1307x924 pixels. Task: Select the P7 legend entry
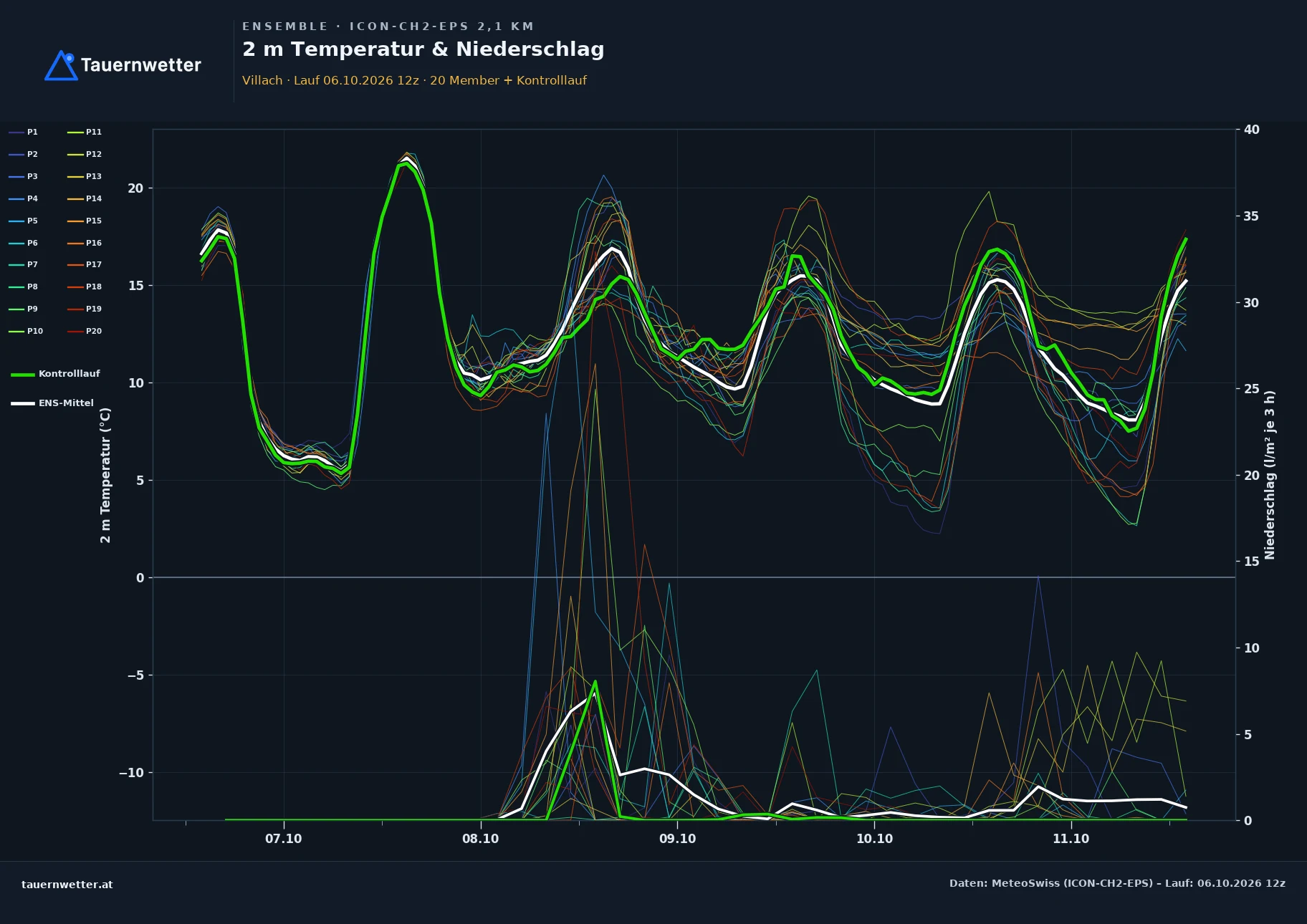(23, 264)
